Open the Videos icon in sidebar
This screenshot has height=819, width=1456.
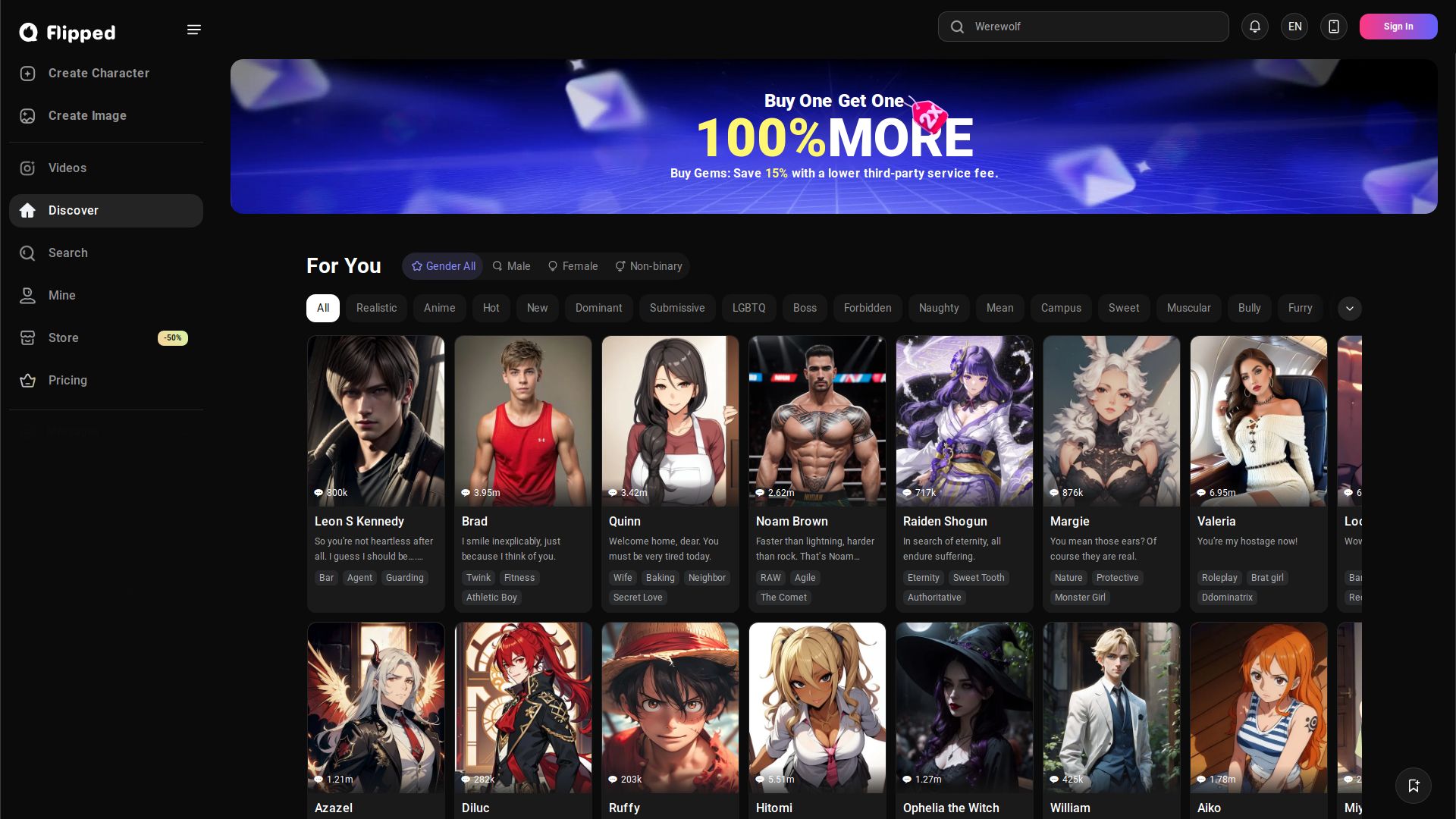coord(28,168)
